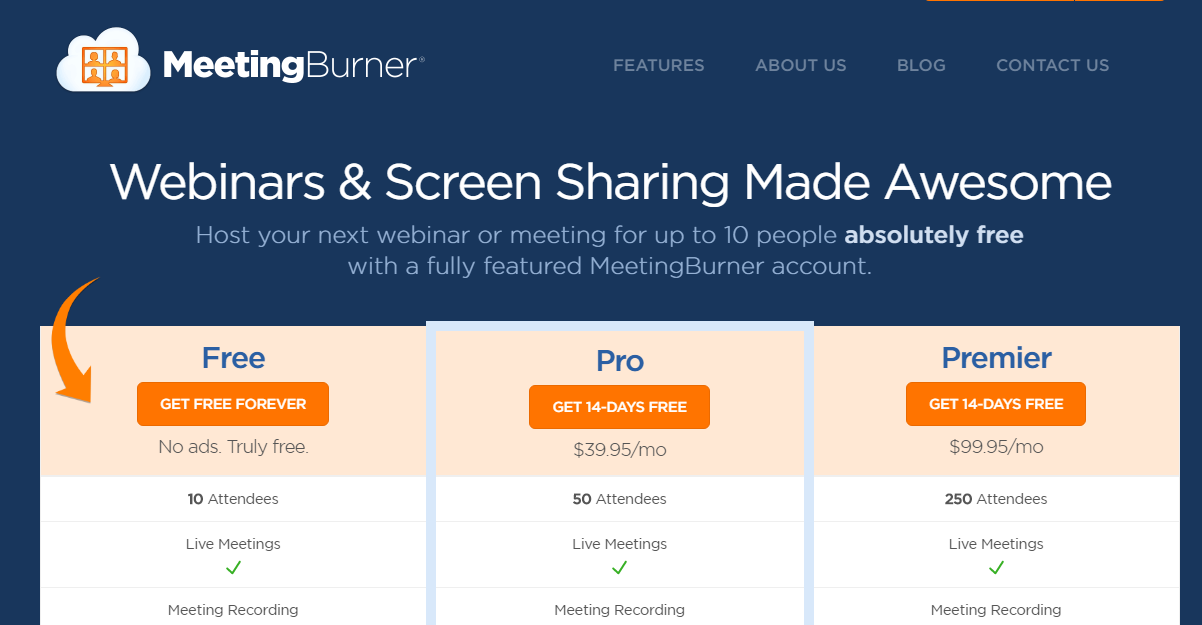Click Pro plan Get 14-Days Free button

click(x=620, y=407)
